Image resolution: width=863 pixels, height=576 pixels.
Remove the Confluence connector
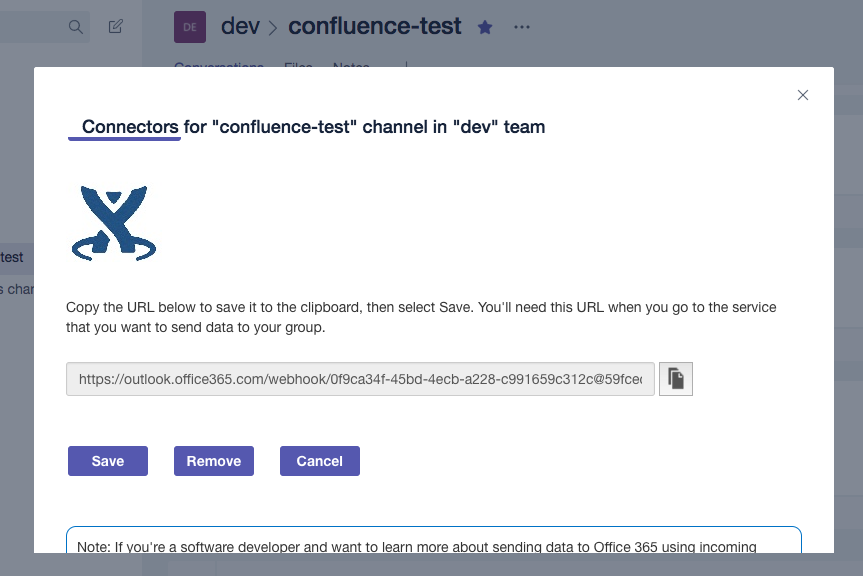pos(214,461)
